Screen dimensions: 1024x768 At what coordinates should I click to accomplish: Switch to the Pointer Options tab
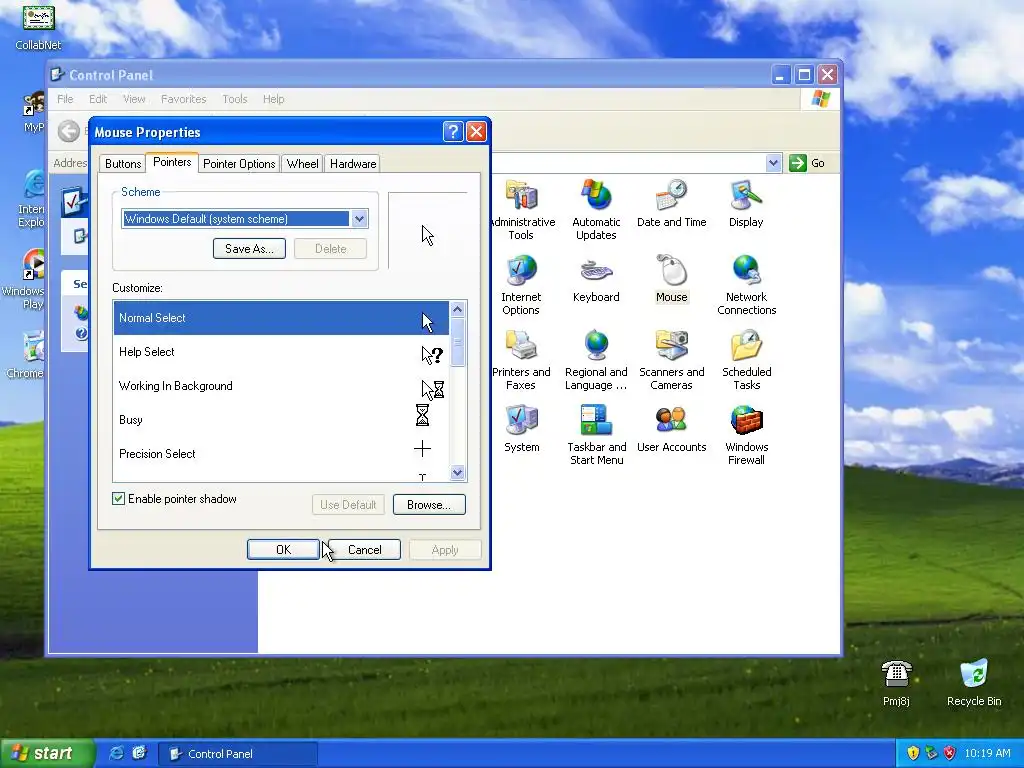point(239,164)
